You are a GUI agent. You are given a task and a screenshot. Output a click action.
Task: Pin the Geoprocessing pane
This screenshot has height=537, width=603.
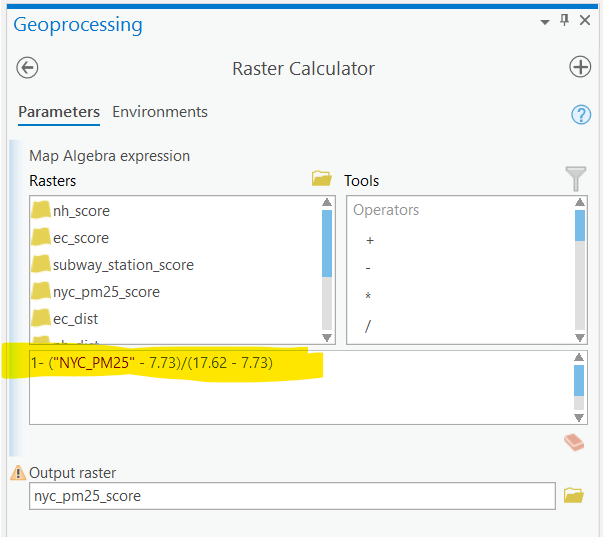click(564, 21)
